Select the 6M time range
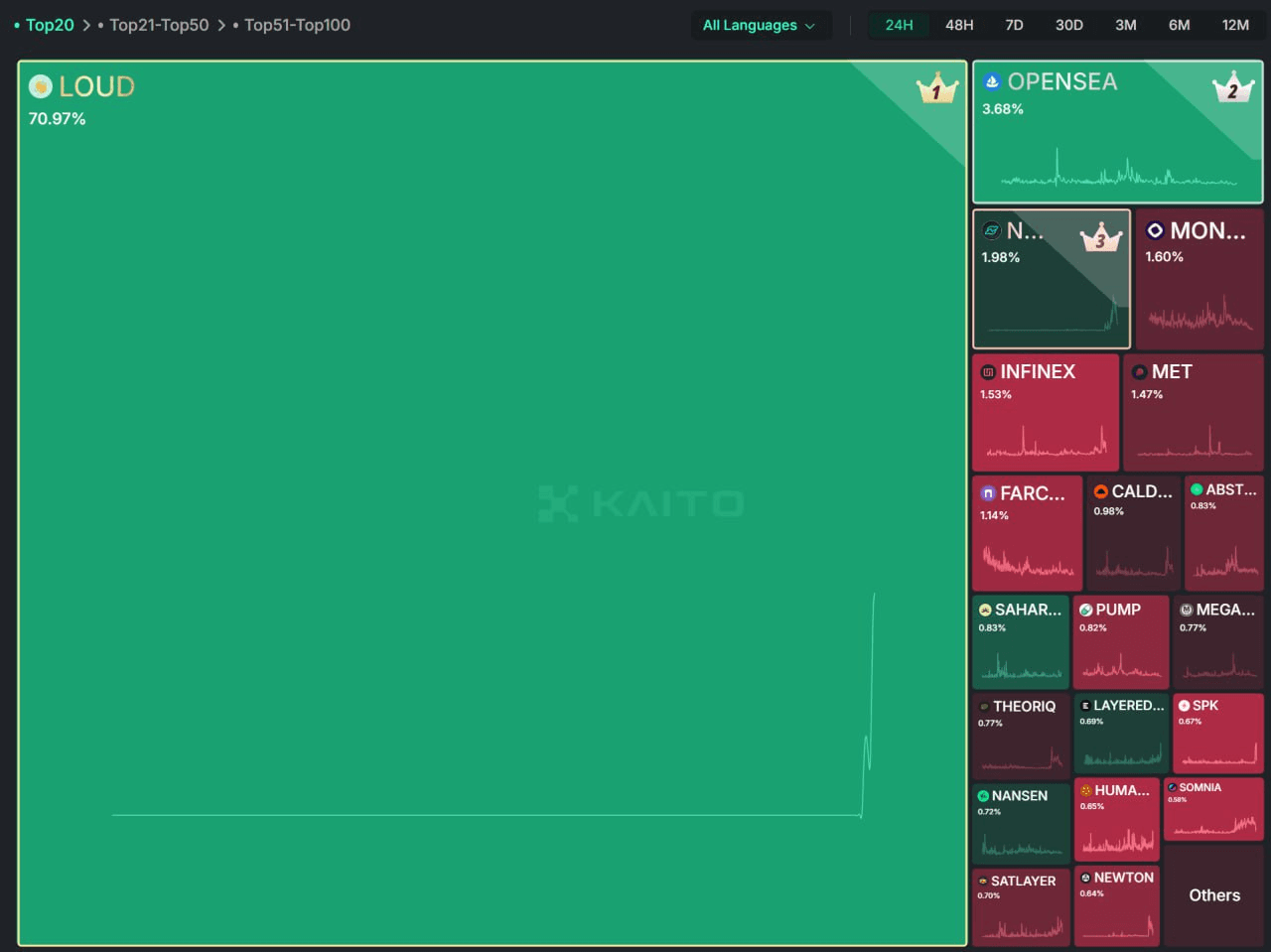Image resolution: width=1271 pixels, height=952 pixels. (1180, 25)
